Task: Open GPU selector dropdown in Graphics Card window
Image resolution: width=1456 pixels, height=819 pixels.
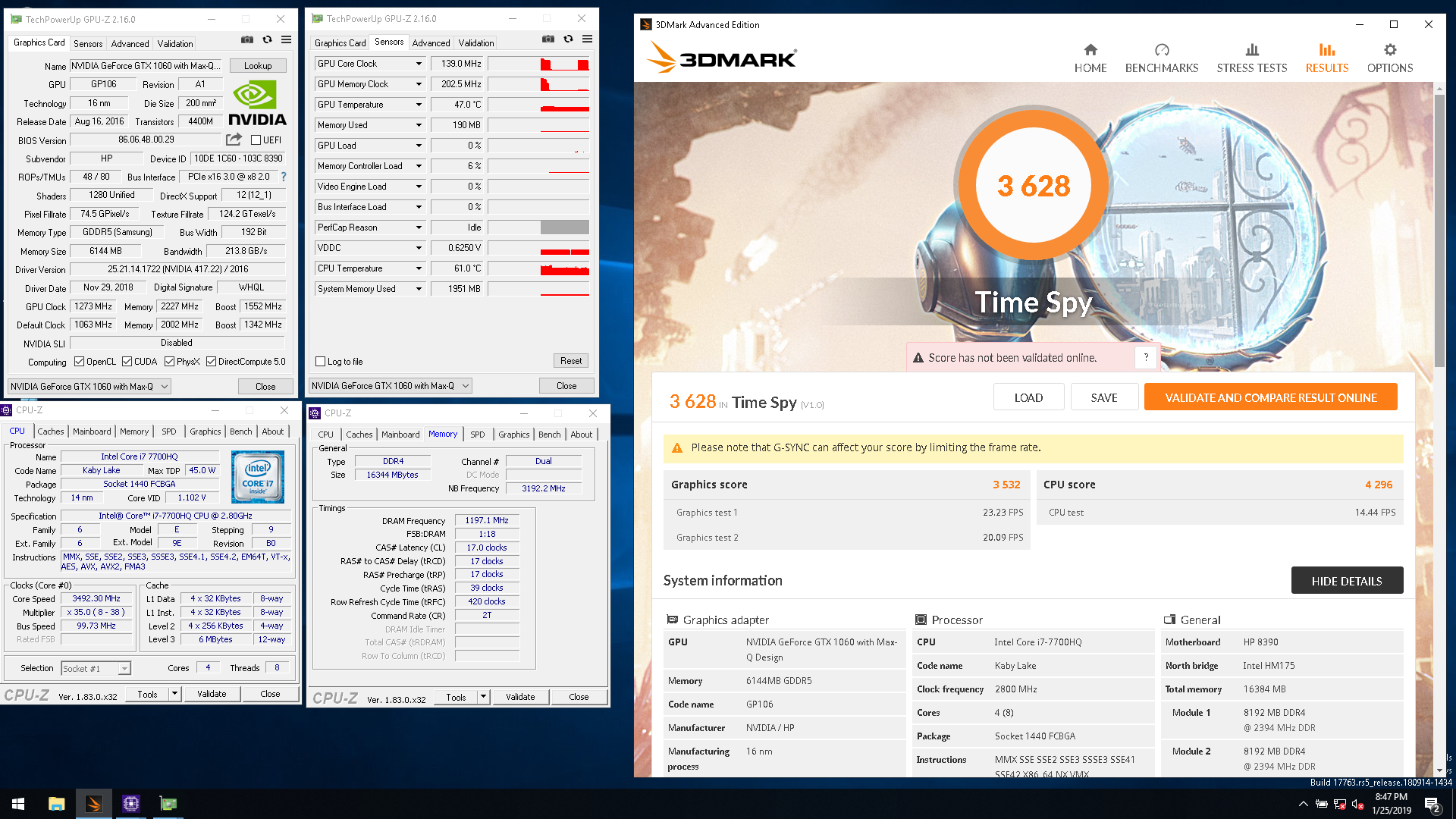Action: tap(89, 386)
